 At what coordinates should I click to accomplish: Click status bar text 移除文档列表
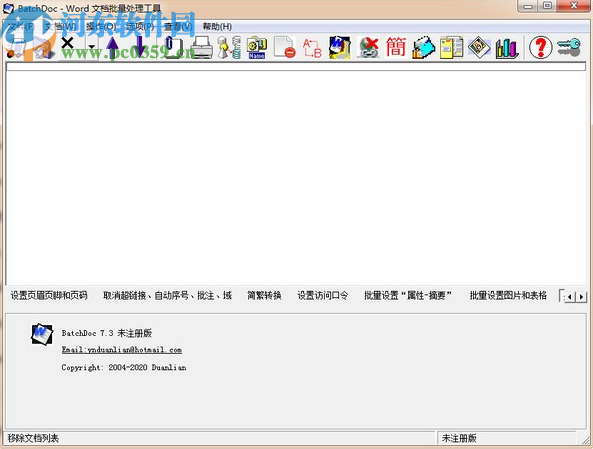pyautogui.click(x=33, y=438)
